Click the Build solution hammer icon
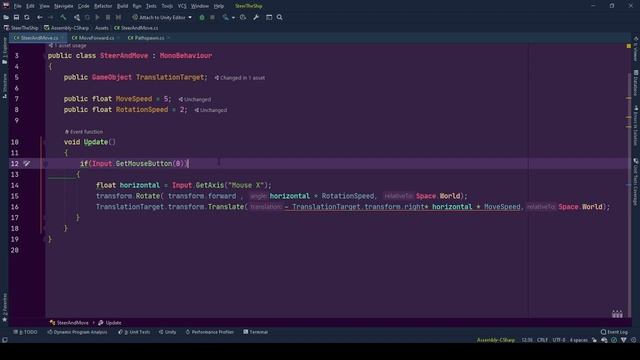The image size is (640, 360). click(x=63, y=18)
